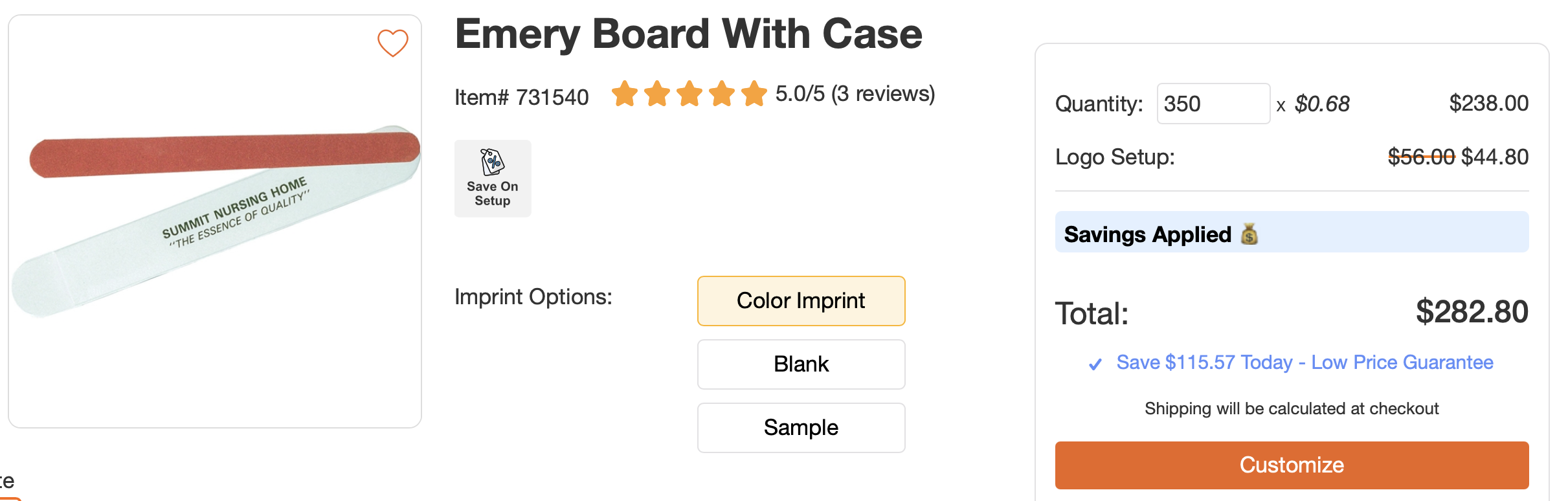Click the money bag icon
Screen dimensions: 1568x501
(1249, 234)
